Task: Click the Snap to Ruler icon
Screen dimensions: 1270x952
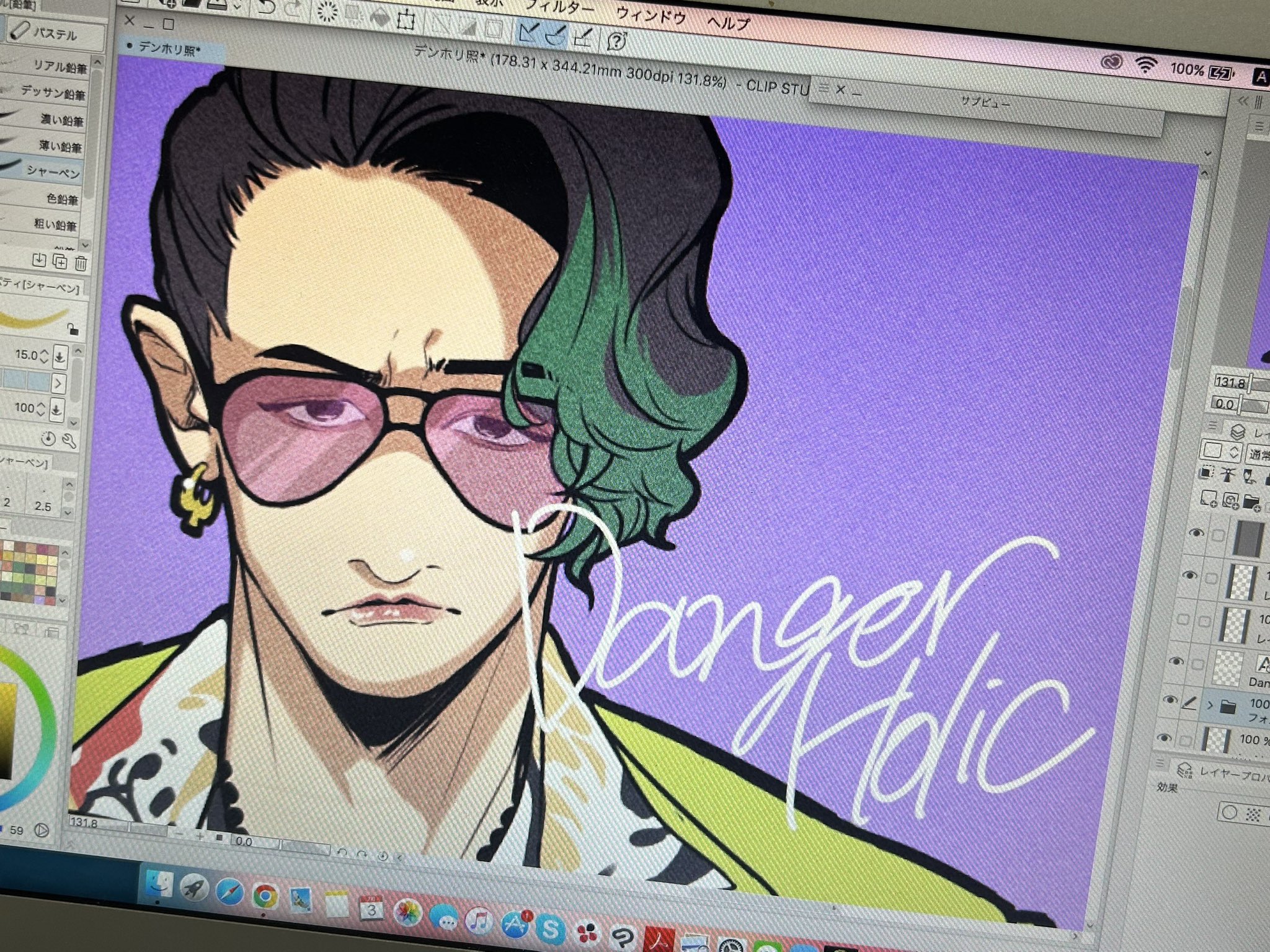Action: pos(528,32)
